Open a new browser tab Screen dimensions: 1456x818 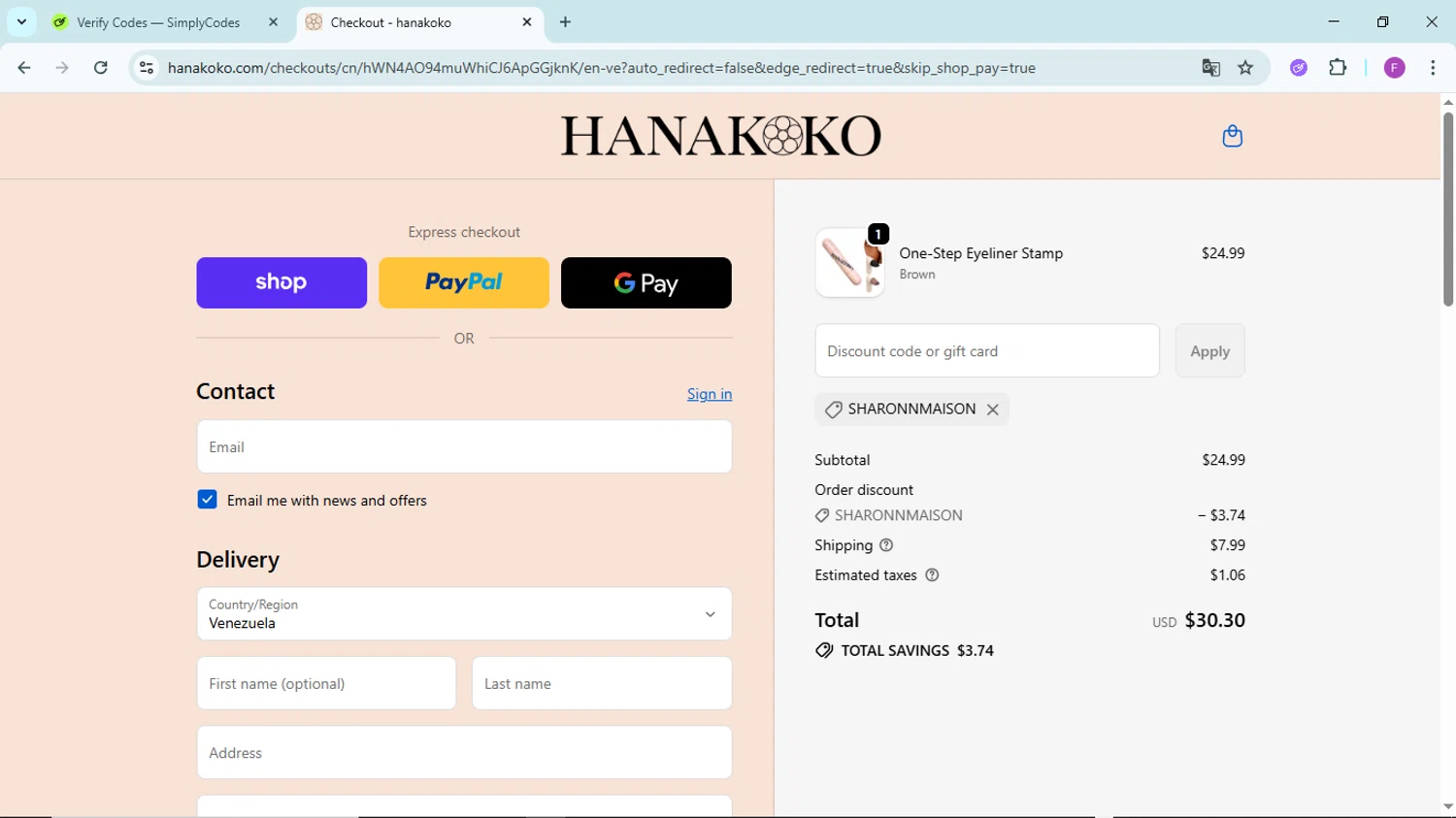tap(565, 22)
